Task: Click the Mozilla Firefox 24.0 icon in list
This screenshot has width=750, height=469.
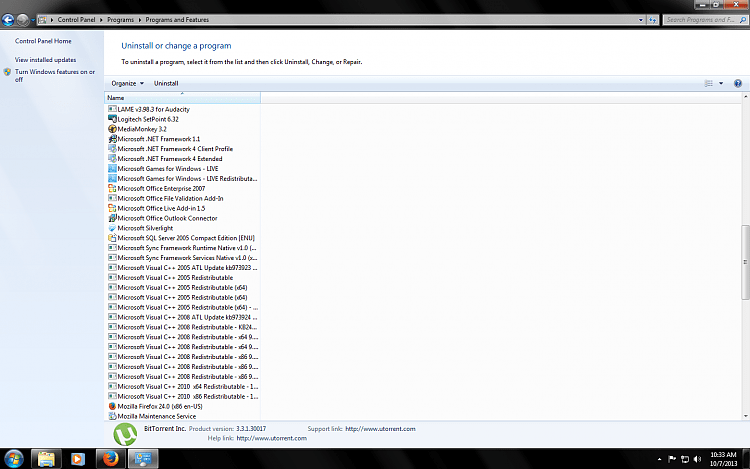Action: pos(112,406)
